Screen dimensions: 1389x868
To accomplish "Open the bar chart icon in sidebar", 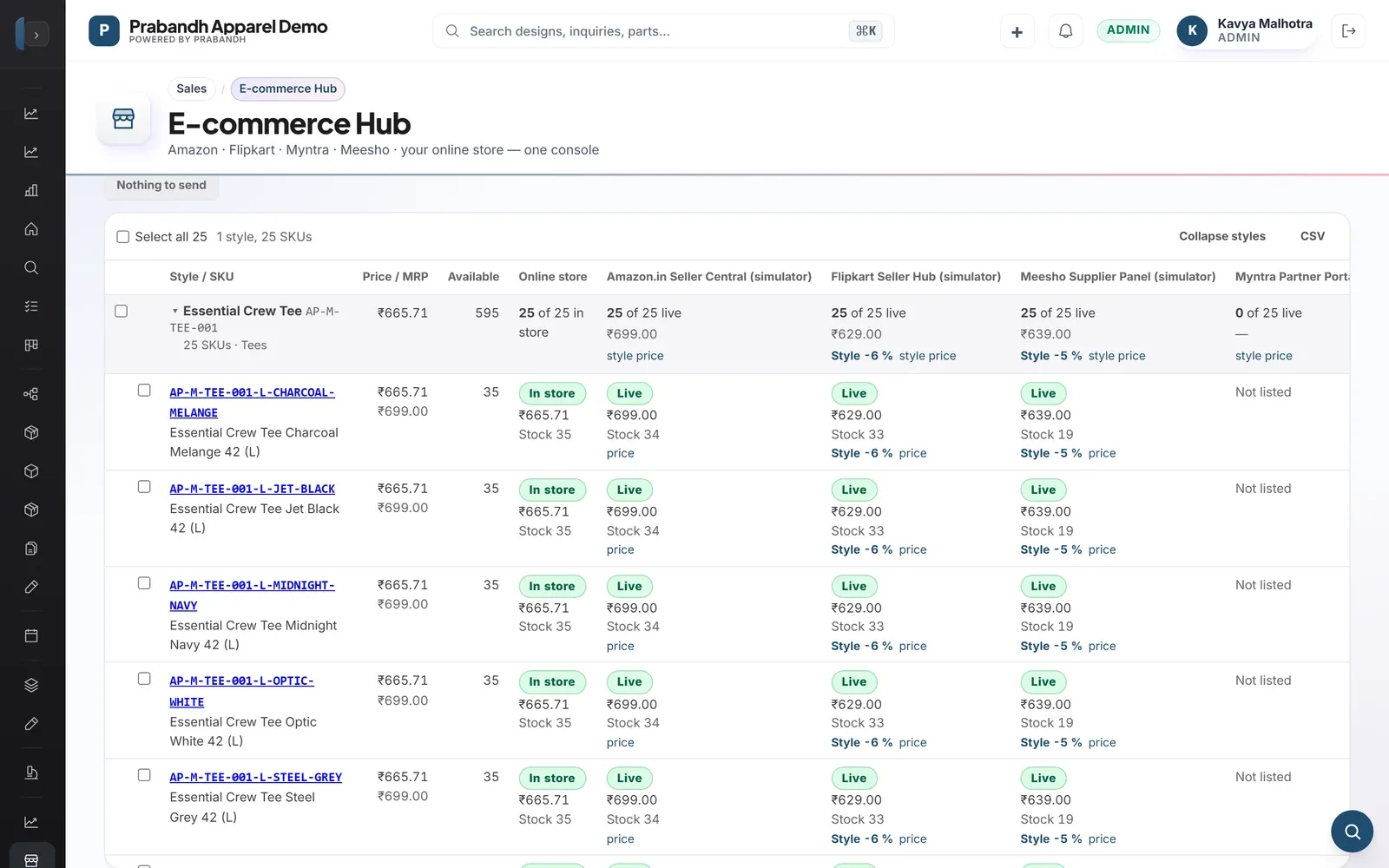I will [x=31, y=190].
